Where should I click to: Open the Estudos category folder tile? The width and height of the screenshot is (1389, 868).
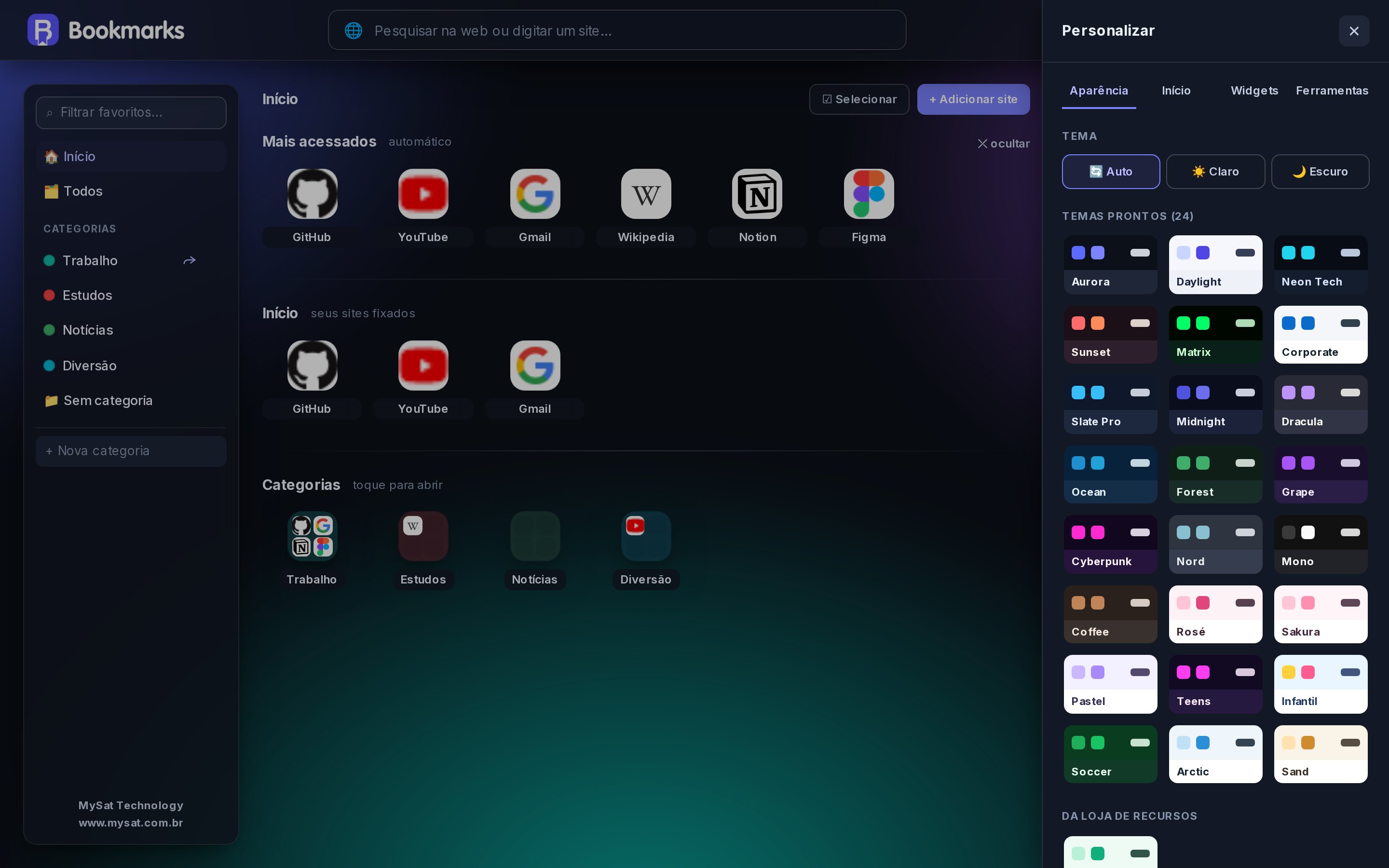[x=423, y=536]
